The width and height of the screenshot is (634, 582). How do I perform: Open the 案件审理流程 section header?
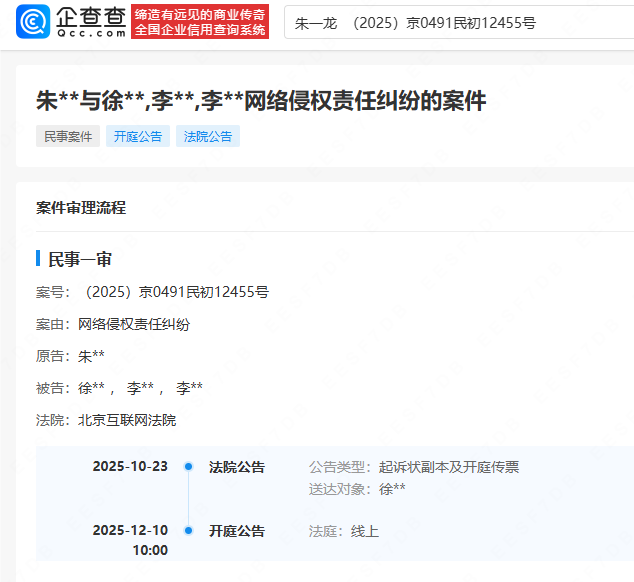[x=81, y=208]
